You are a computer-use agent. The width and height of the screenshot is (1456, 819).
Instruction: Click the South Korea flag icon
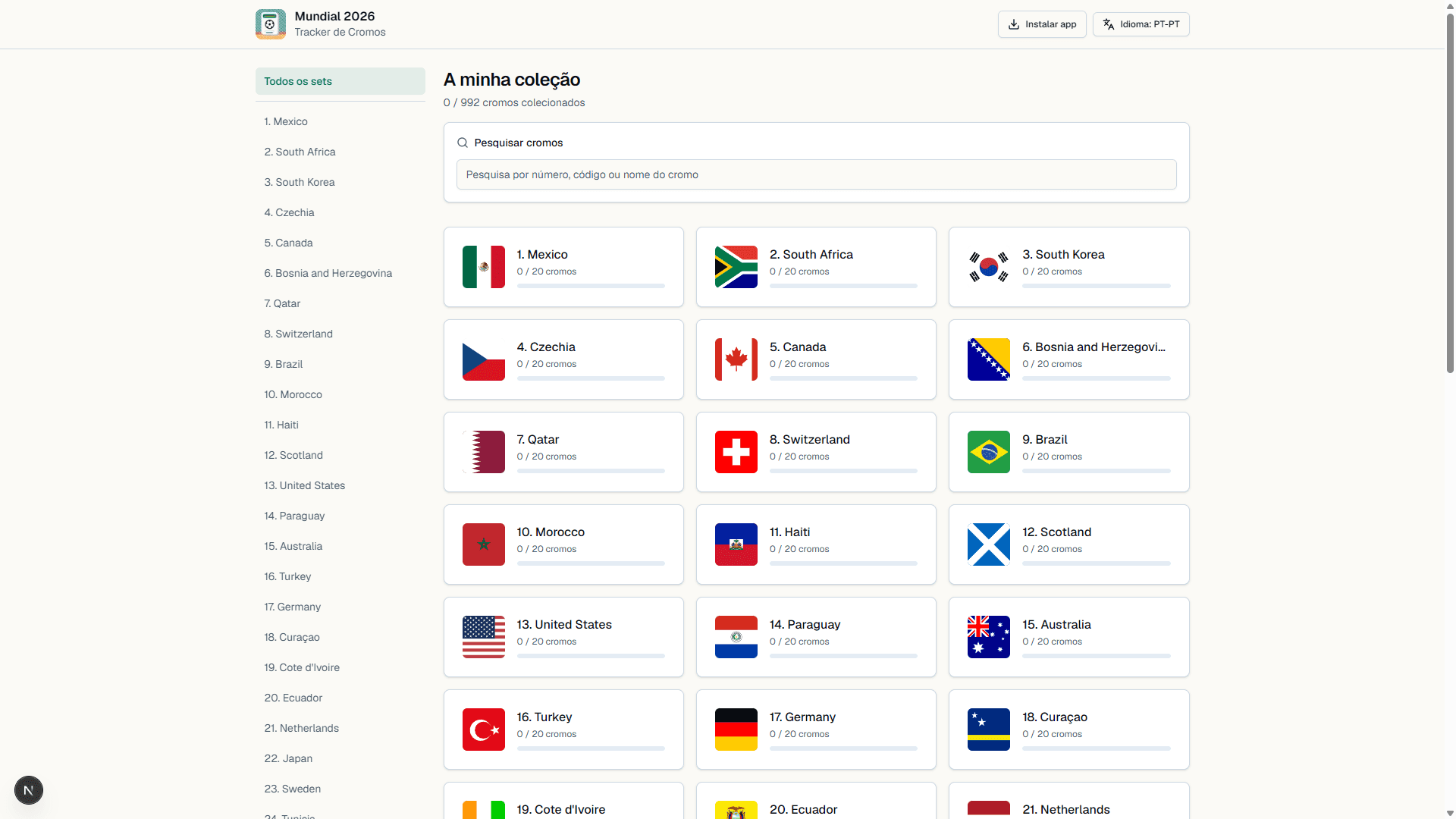pyautogui.click(x=989, y=267)
